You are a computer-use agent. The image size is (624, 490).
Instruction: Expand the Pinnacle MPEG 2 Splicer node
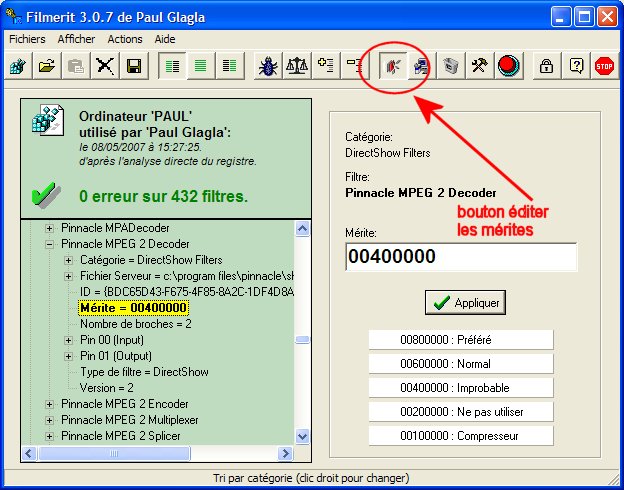(x=49, y=436)
